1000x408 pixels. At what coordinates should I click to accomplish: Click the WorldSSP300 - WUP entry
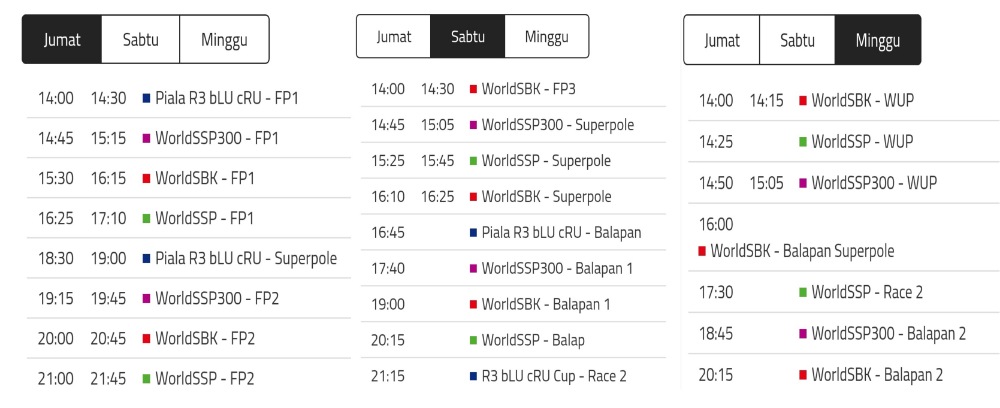875,183
